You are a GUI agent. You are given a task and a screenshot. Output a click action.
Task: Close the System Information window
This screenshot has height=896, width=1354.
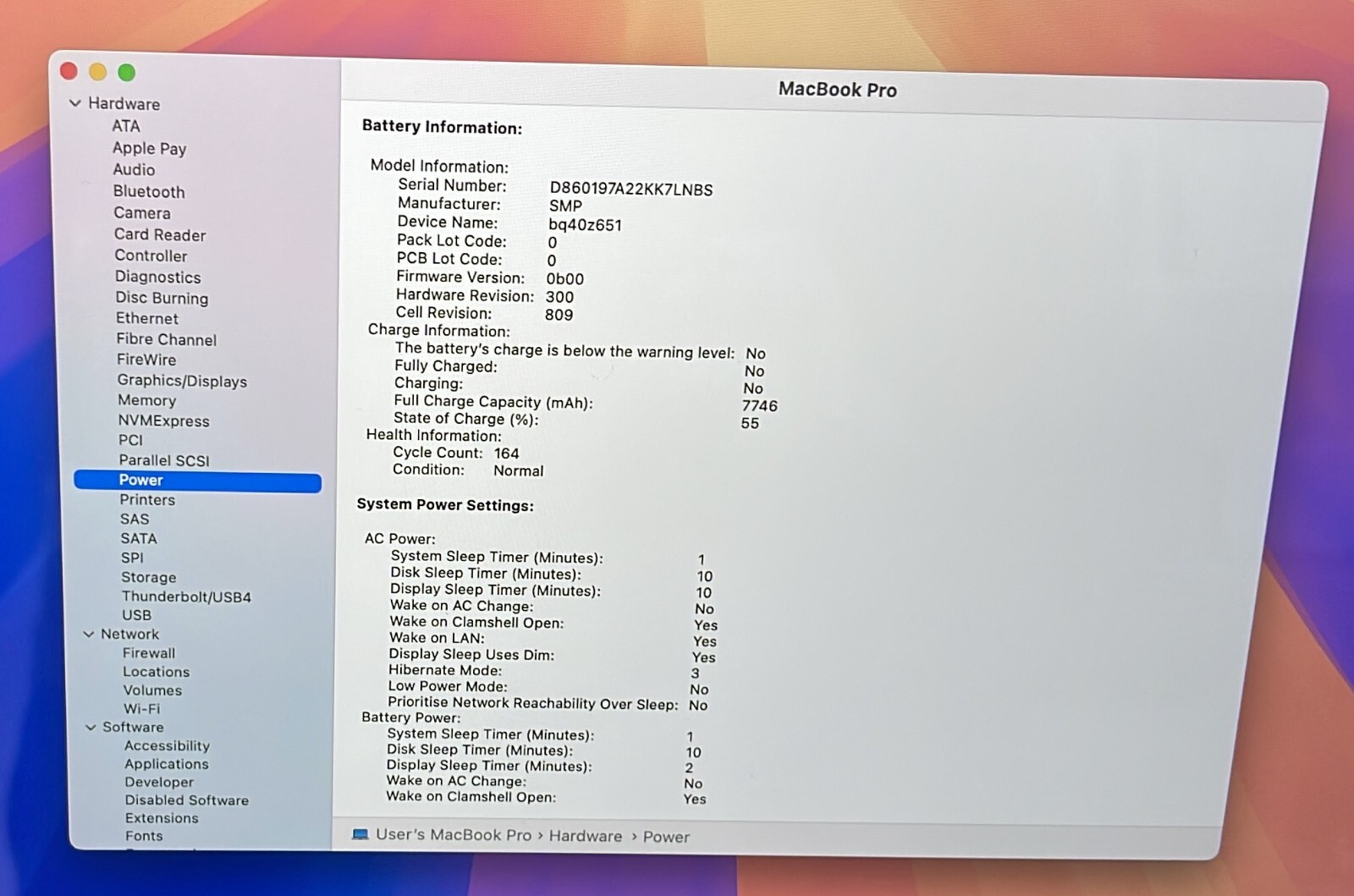pyautogui.click(x=69, y=72)
